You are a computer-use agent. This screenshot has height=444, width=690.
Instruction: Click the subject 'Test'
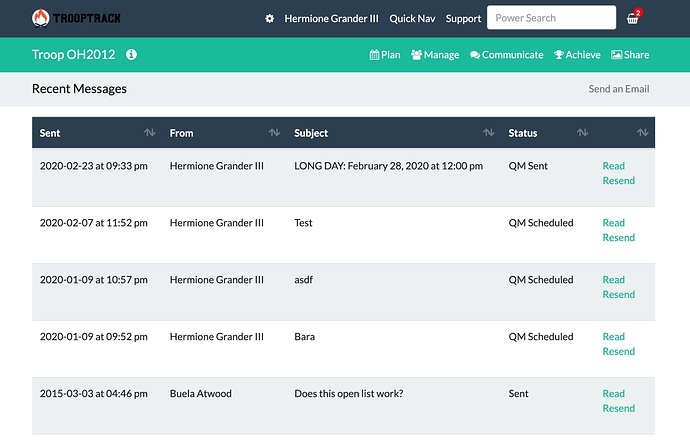click(x=303, y=223)
